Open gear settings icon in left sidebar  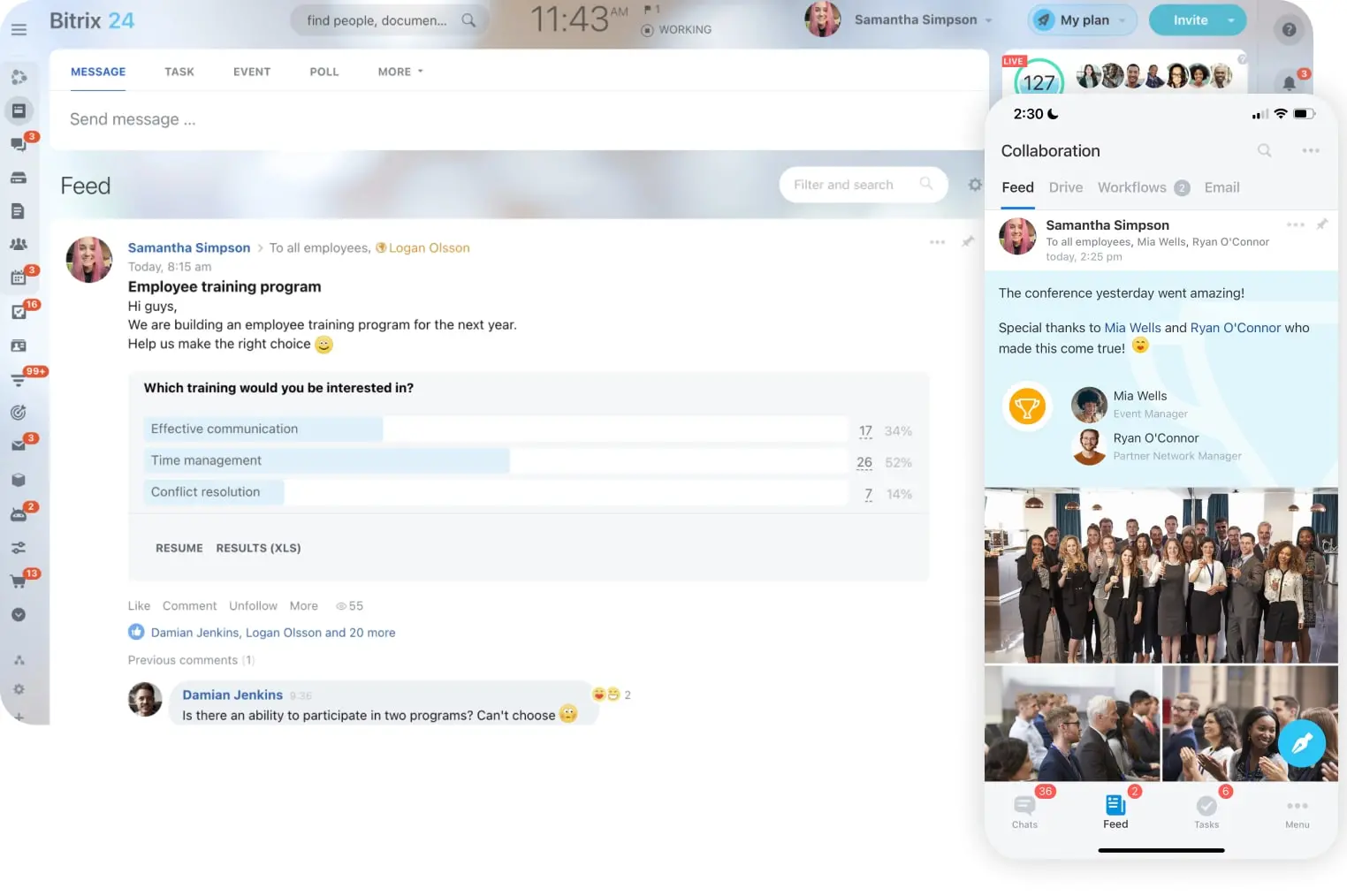coord(19,689)
